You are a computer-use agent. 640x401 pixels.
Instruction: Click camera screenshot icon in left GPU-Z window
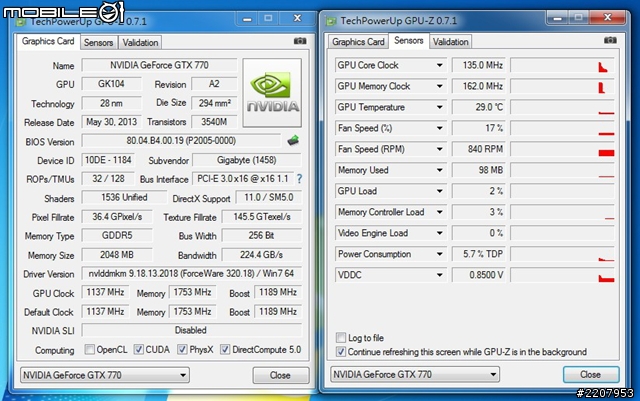pyautogui.click(x=300, y=41)
